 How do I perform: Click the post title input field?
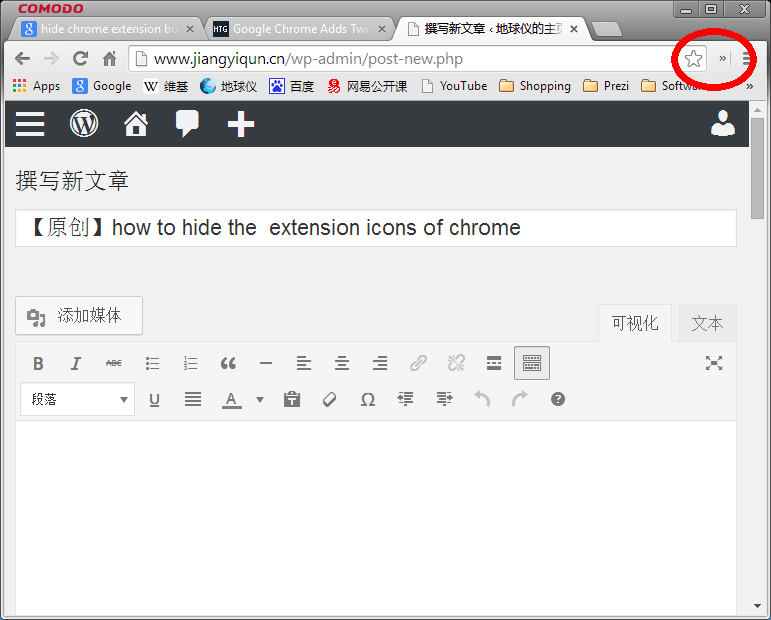(x=376, y=228)
